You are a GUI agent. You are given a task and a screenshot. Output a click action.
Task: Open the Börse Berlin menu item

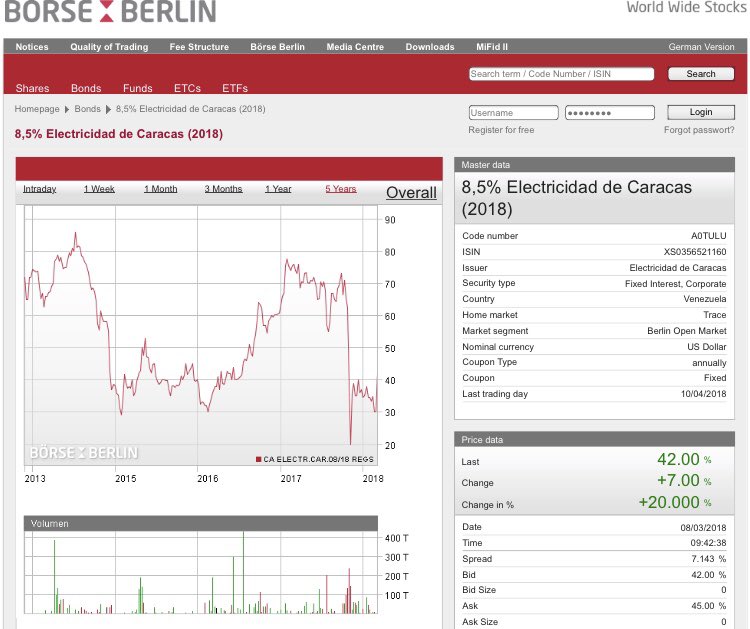coord(277,47)
